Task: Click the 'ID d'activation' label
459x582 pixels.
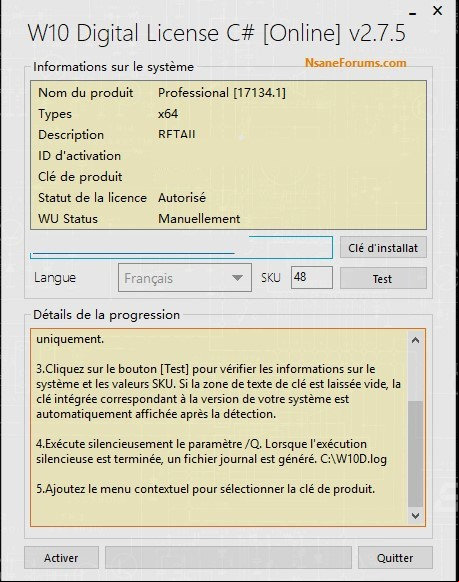Action: [x=79, y=156]
